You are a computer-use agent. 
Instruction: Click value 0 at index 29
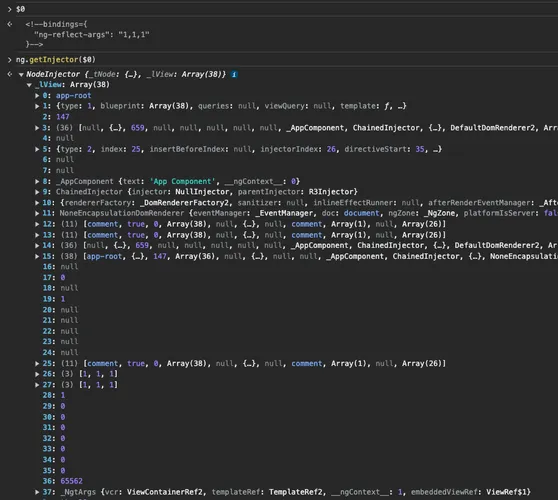63,406
